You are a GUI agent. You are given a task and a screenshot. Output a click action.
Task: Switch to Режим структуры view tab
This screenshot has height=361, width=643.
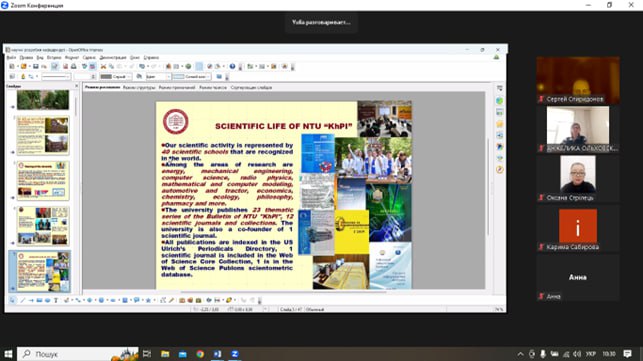tap(139, 87)
